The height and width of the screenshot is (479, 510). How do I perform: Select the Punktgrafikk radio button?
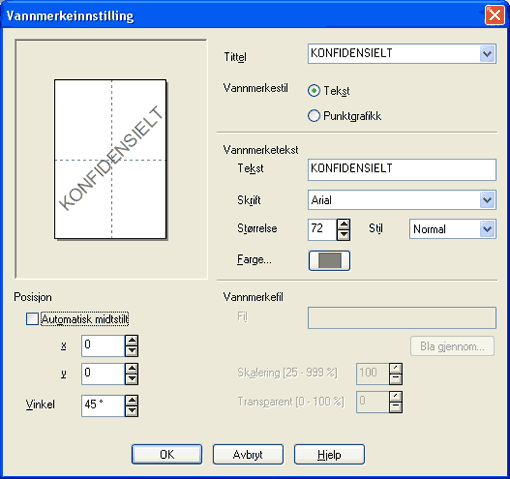tap(314, 116)
